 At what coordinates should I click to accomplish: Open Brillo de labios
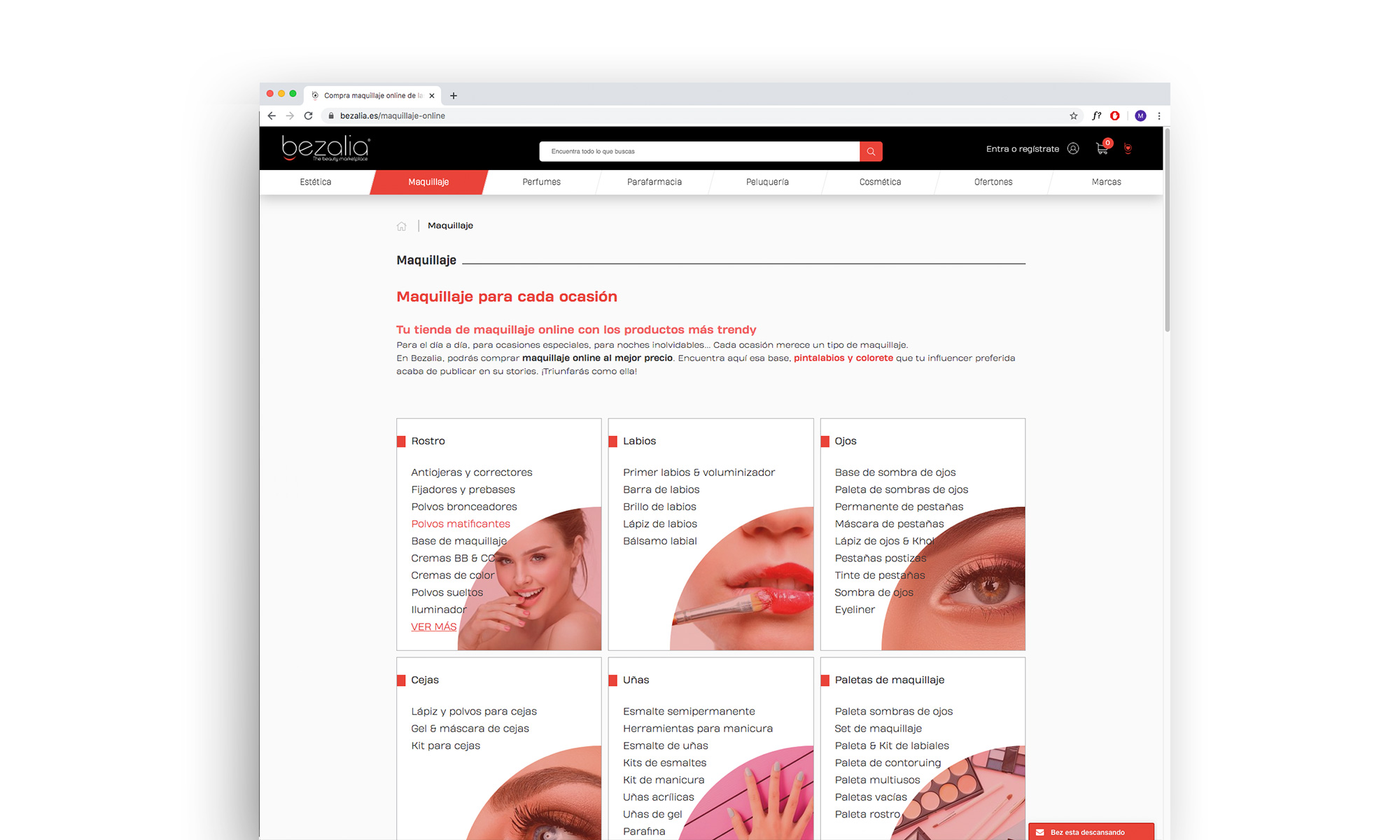click(659, 507)
